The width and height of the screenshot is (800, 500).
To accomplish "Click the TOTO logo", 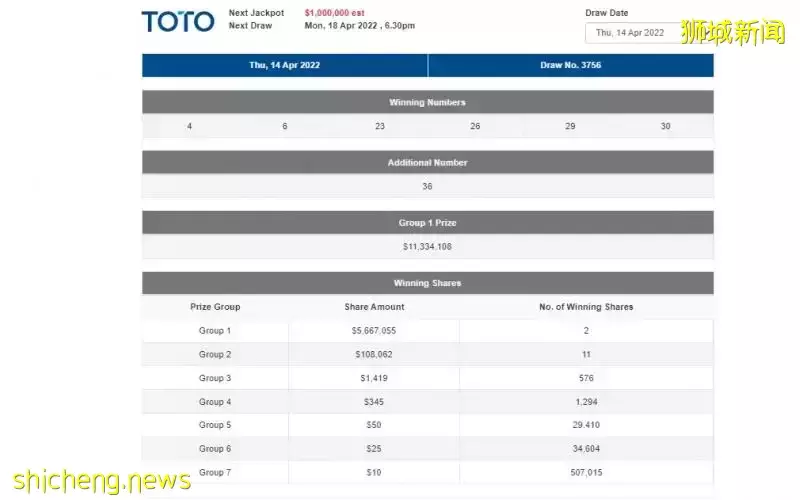I will click(178, 22).
